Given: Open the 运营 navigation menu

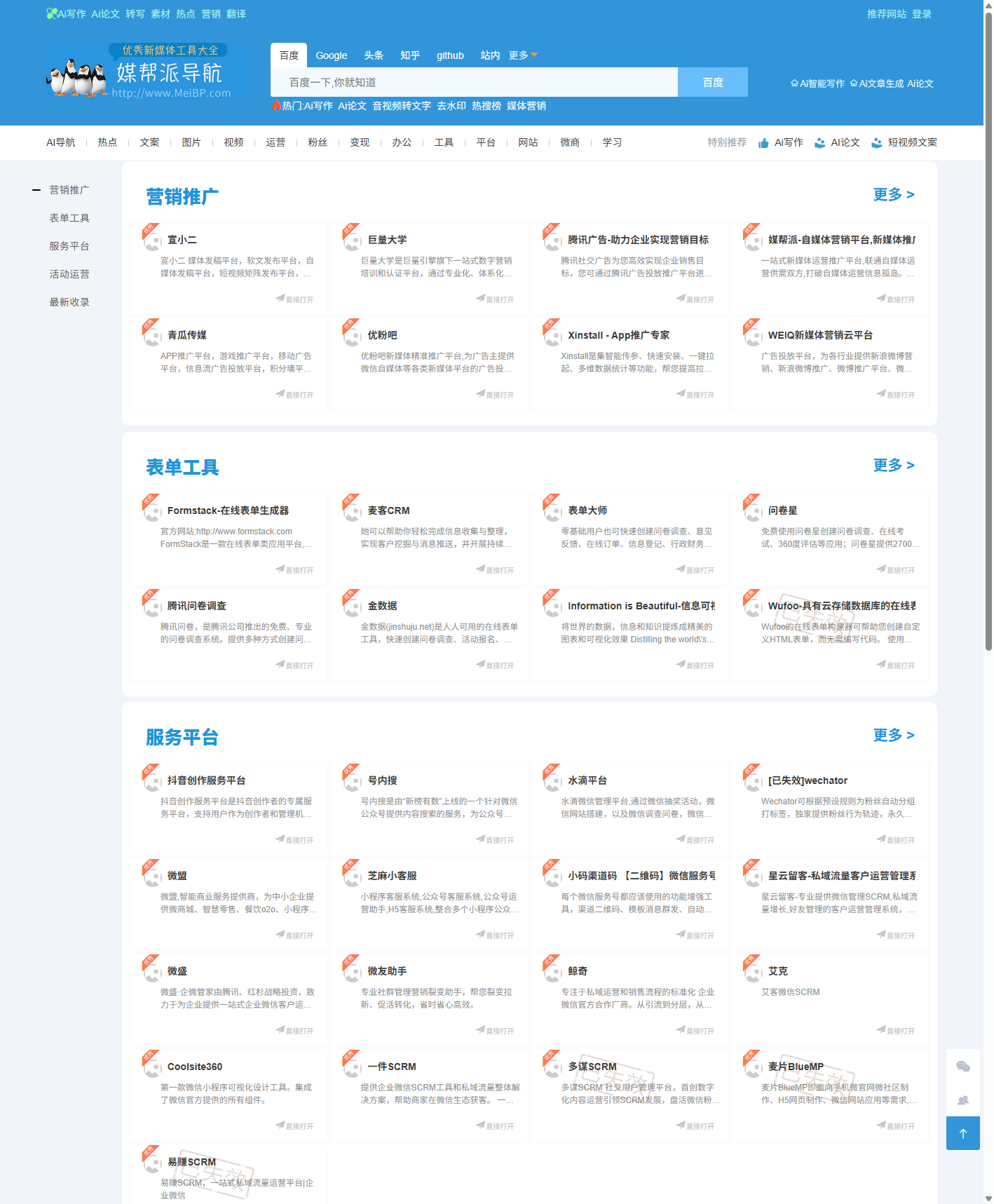Looking at the screenshot, I should (275, 142).
